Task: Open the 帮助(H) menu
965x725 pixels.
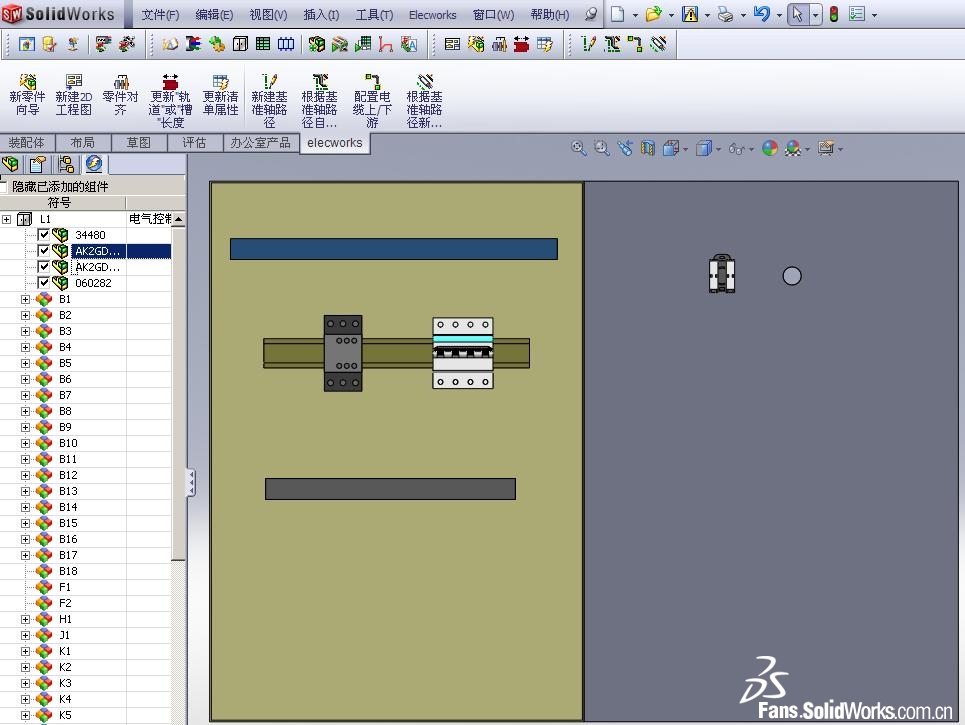Action: click(550, 15)
